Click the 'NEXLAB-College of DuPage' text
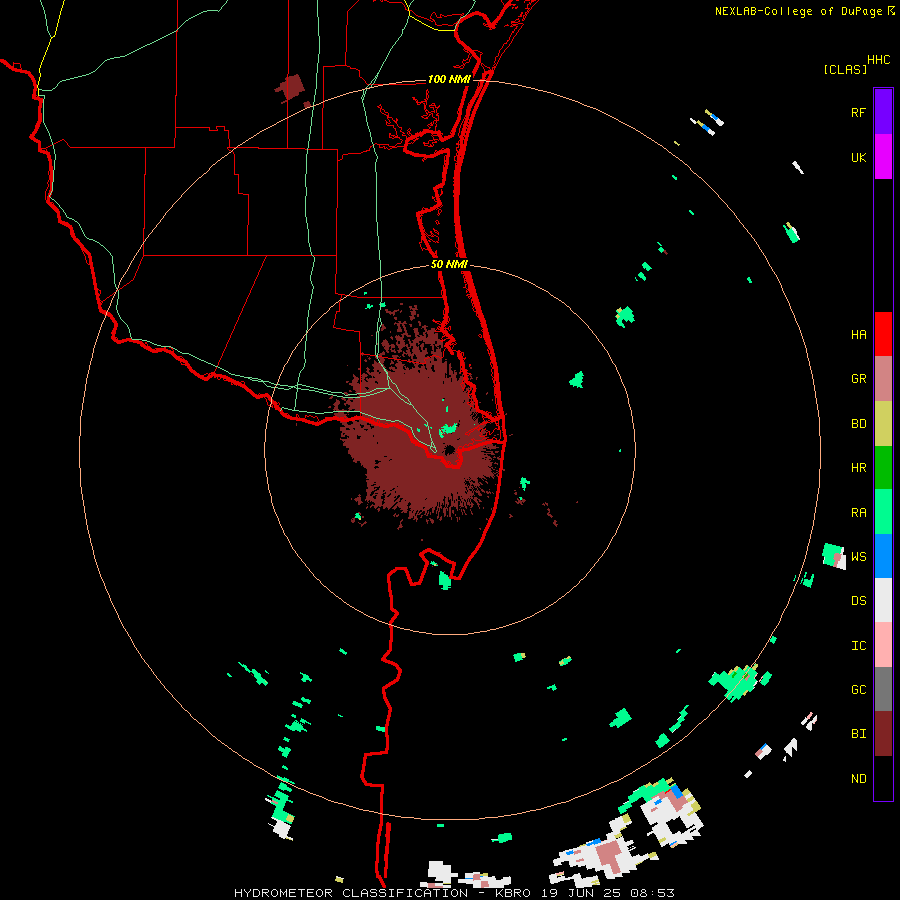900x900 pixels. 798,11
